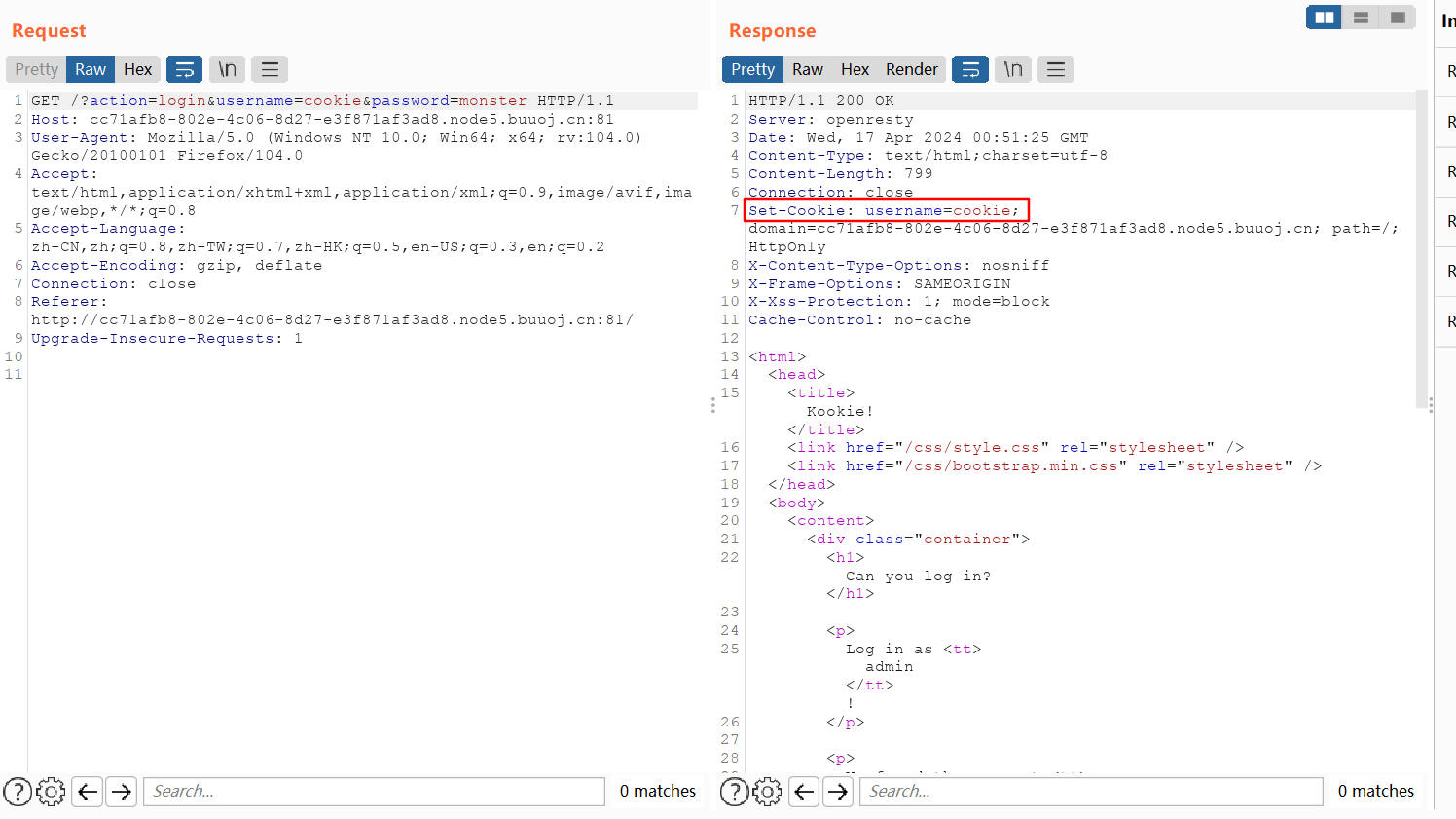The height and width of the screenshot is (819, 1456).
Task: Click the Referer header name in Request
Action: click(x=69, y=302)
